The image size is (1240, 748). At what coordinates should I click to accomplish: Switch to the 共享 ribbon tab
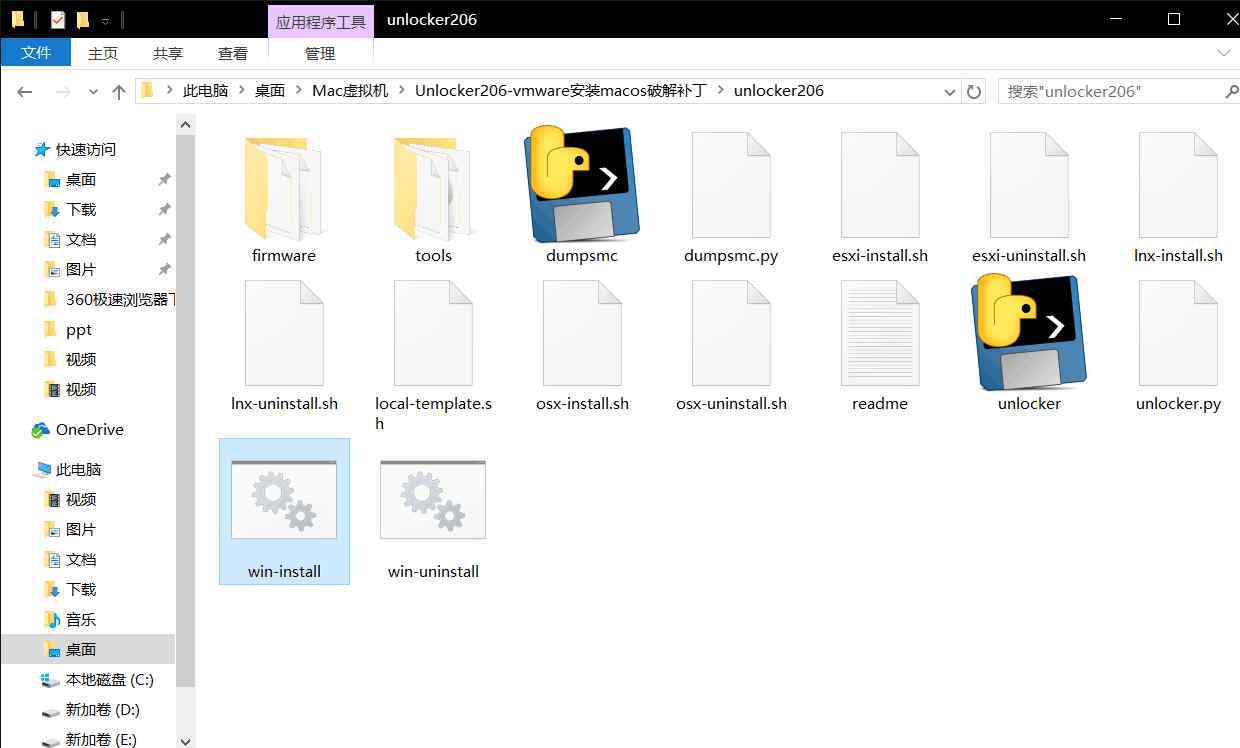tap(168, 53)
